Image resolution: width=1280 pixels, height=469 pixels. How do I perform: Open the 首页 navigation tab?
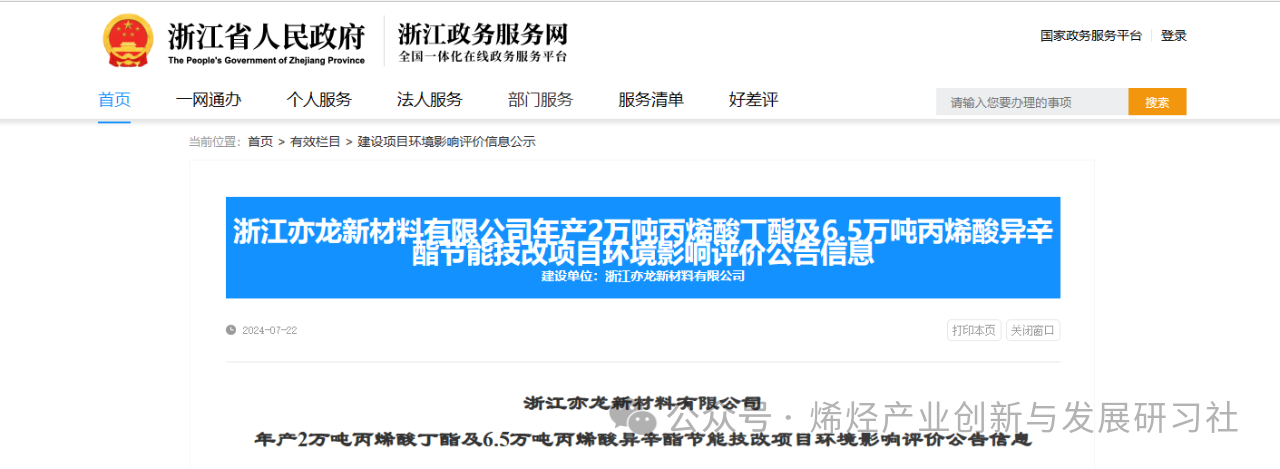(114, 99)
